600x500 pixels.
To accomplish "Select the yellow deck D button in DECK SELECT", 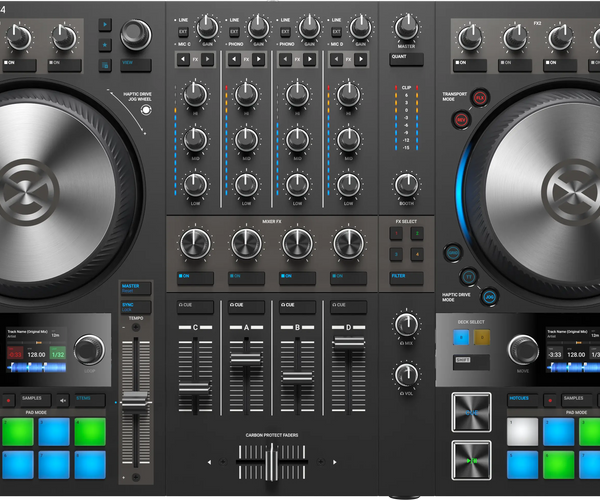I will point(482,337).
